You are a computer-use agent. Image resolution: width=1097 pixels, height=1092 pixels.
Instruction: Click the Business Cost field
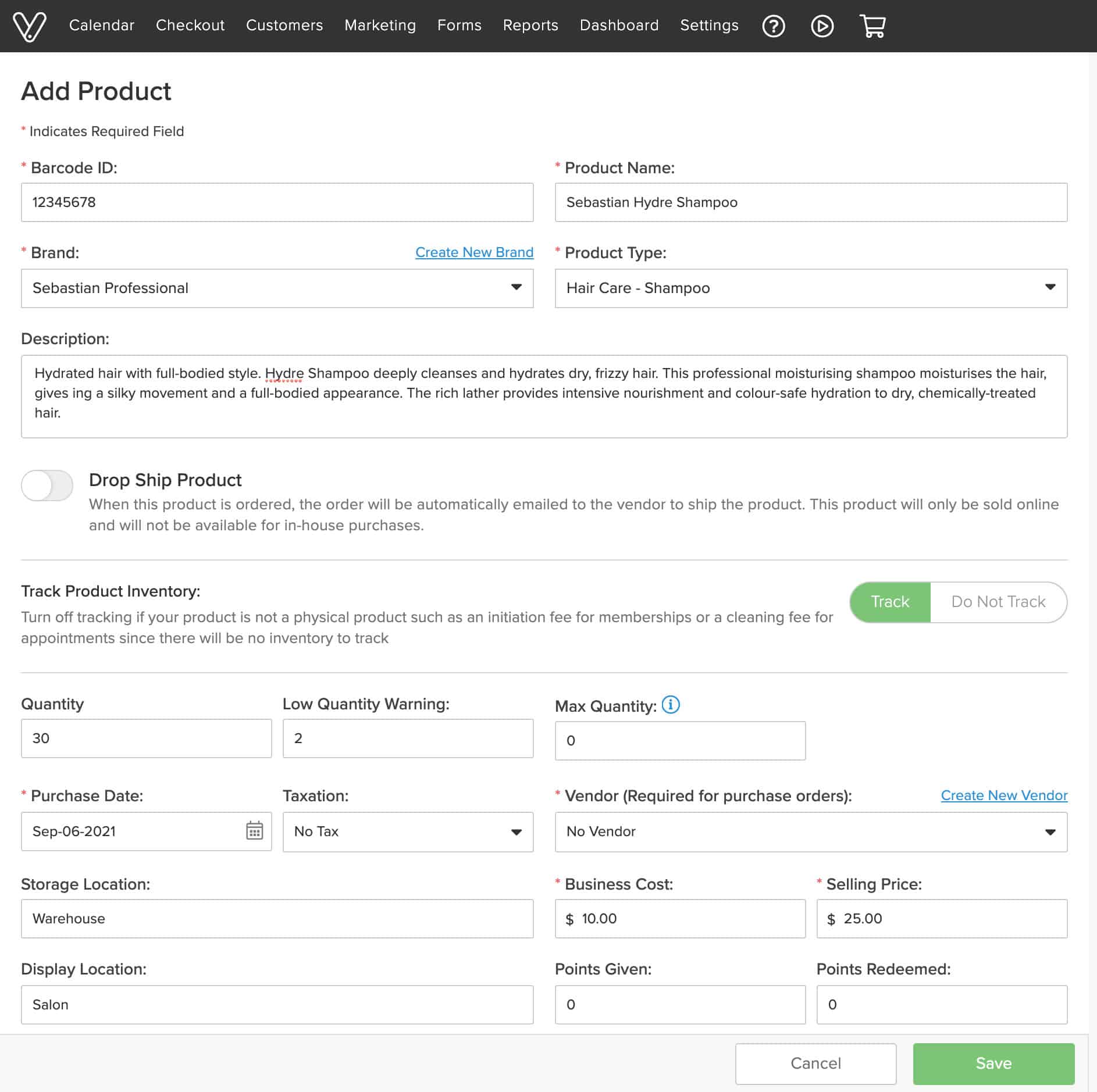tap(680, 919)
